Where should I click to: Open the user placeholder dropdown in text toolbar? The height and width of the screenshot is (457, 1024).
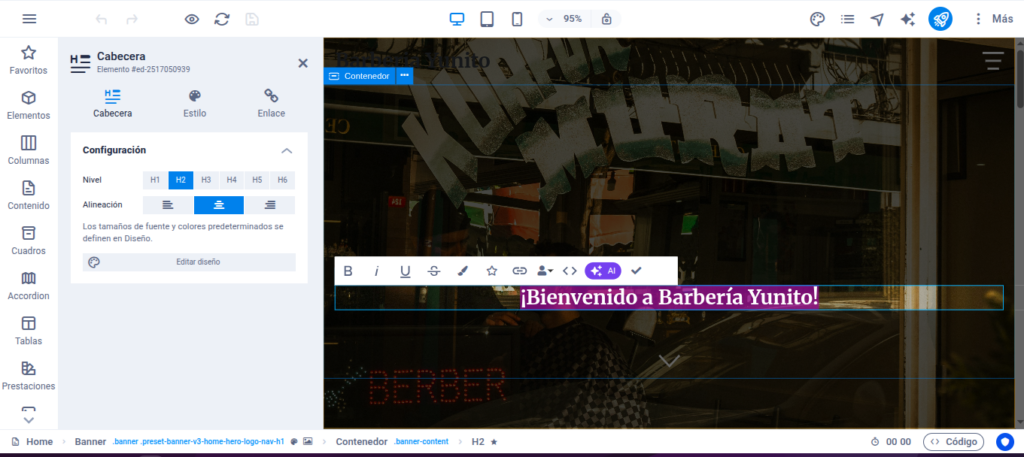tap(544, 271)
